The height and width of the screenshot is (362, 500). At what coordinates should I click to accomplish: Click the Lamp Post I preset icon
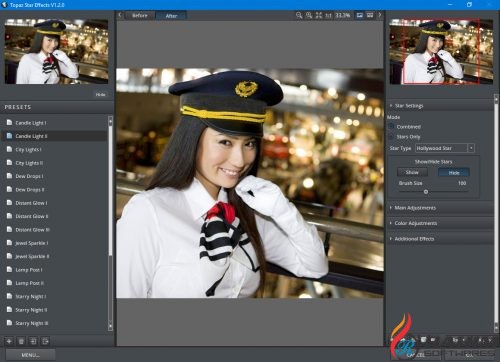(9, 269)
